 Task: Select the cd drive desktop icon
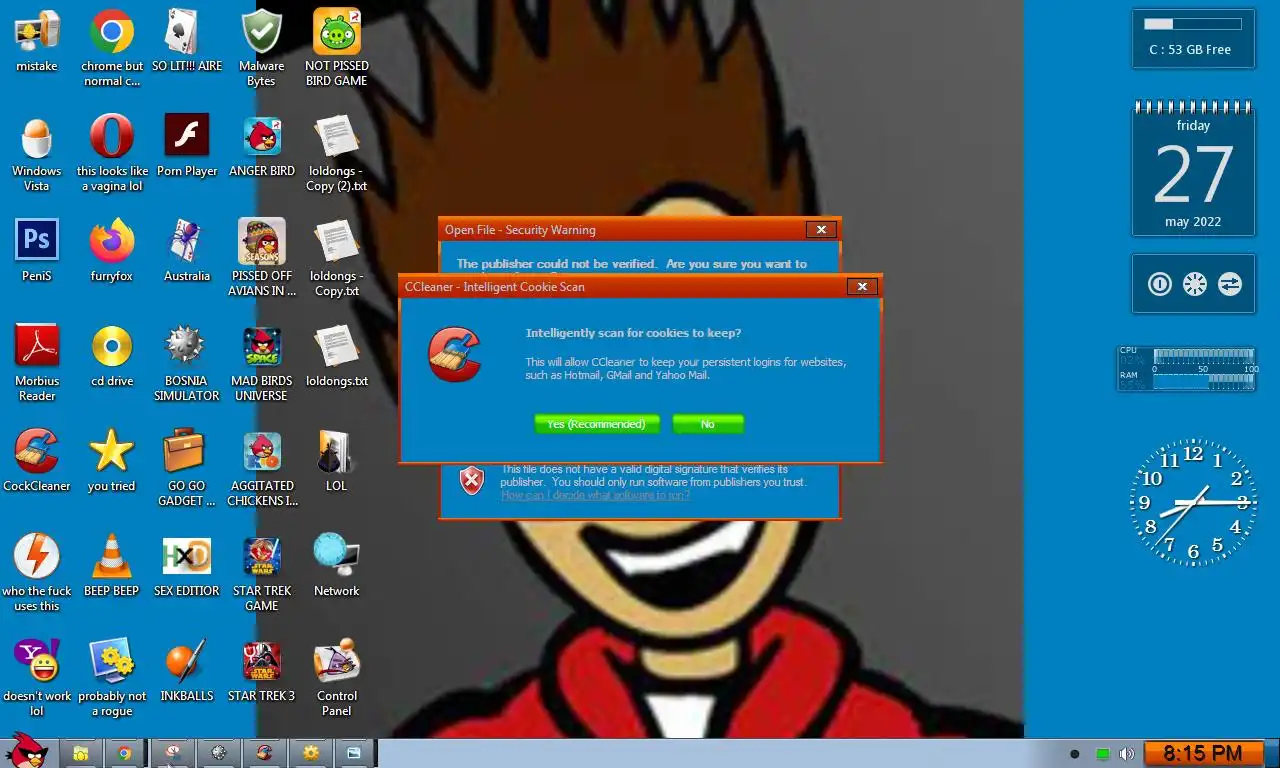coord(112,356)
